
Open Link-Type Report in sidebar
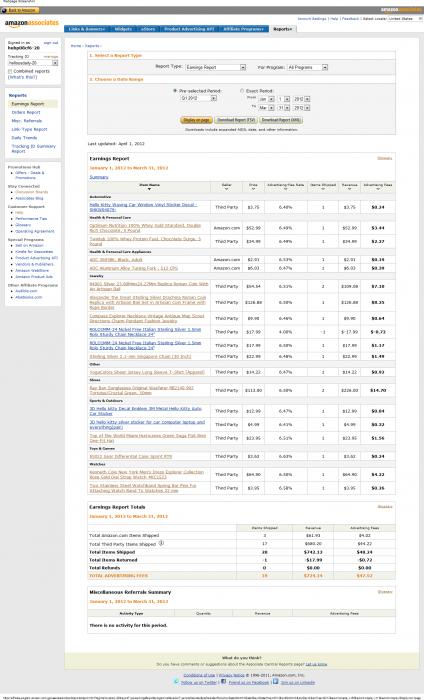[29, 129]
